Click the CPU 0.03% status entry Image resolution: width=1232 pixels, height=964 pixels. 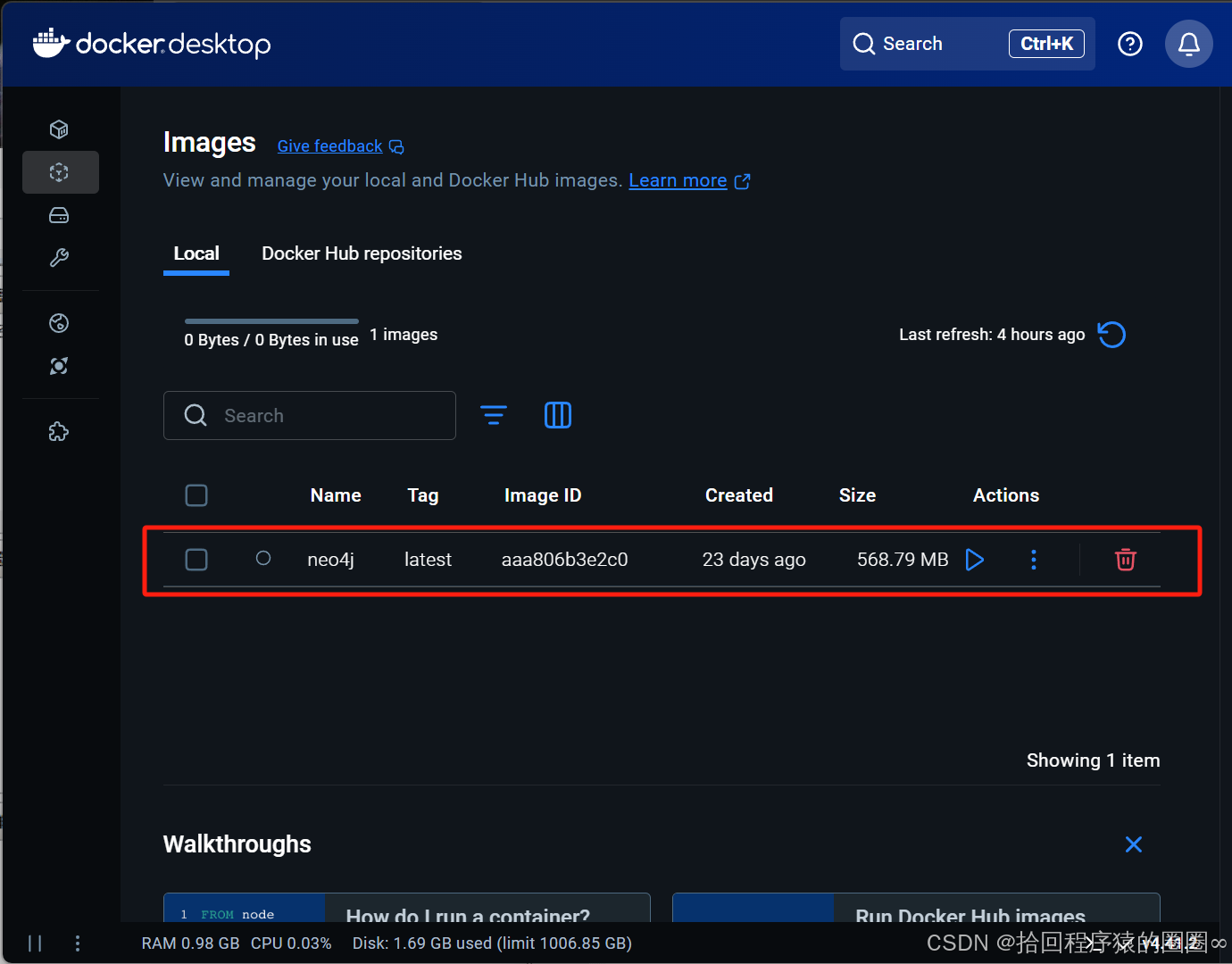coord(291,943)
